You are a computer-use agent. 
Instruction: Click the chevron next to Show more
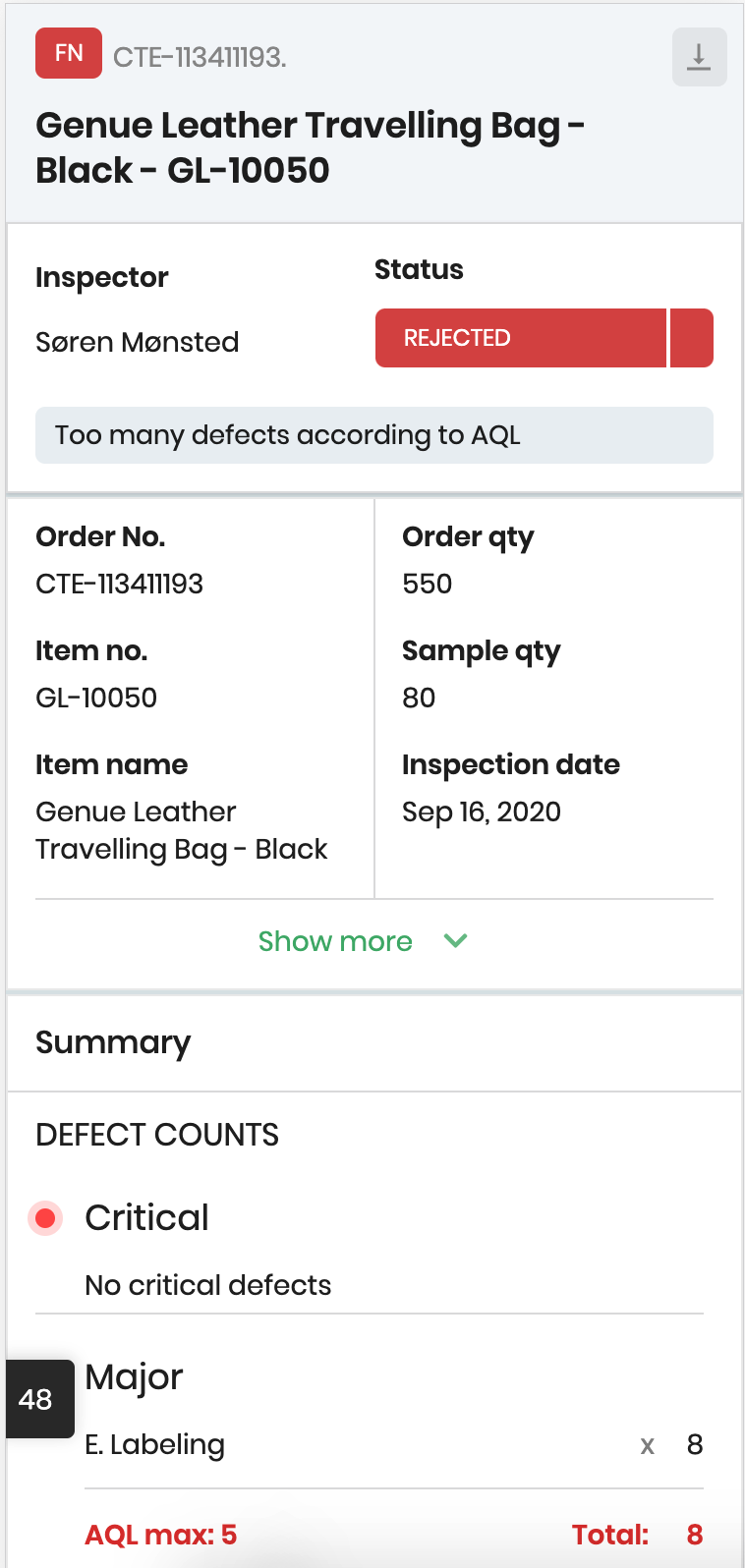(455, 940)
